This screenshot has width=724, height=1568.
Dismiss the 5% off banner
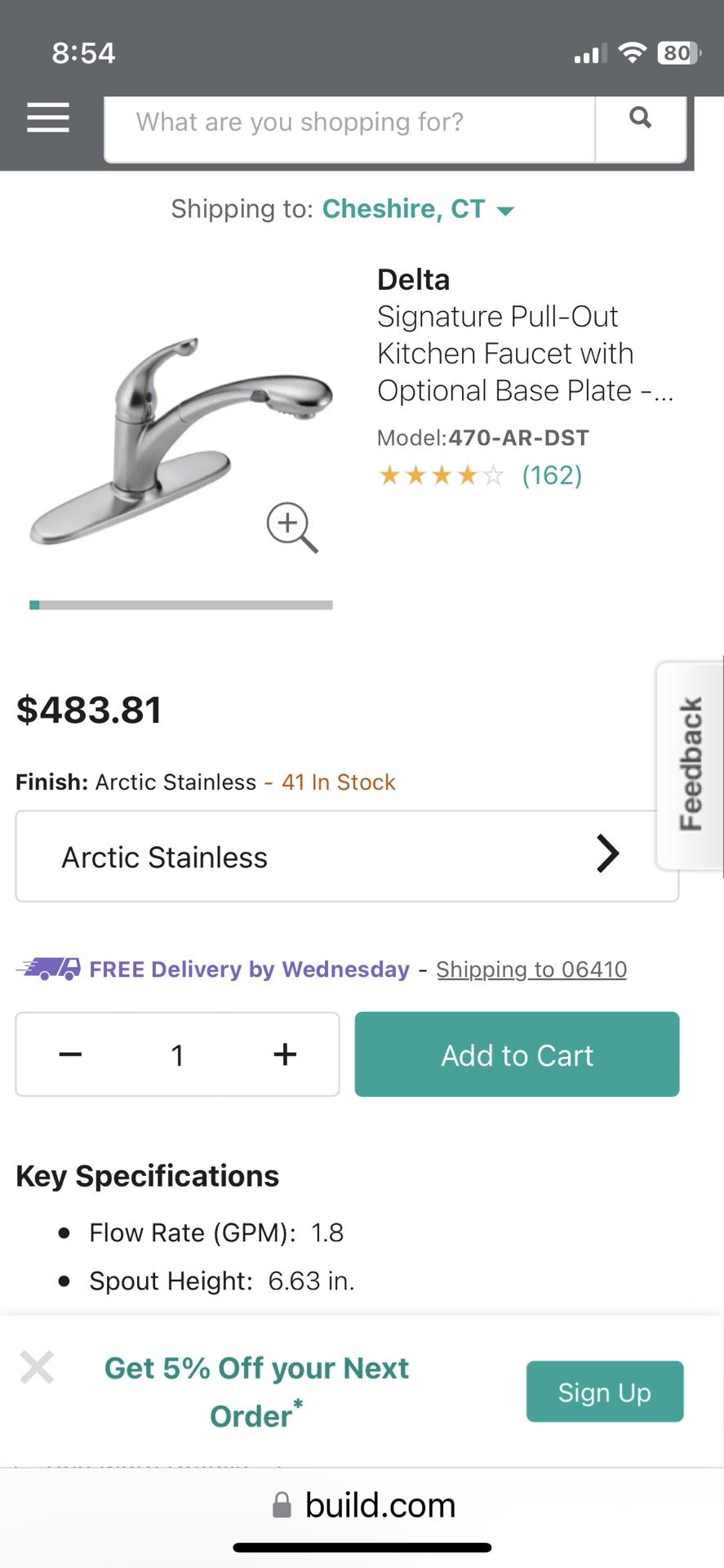tap(37, 1367)
